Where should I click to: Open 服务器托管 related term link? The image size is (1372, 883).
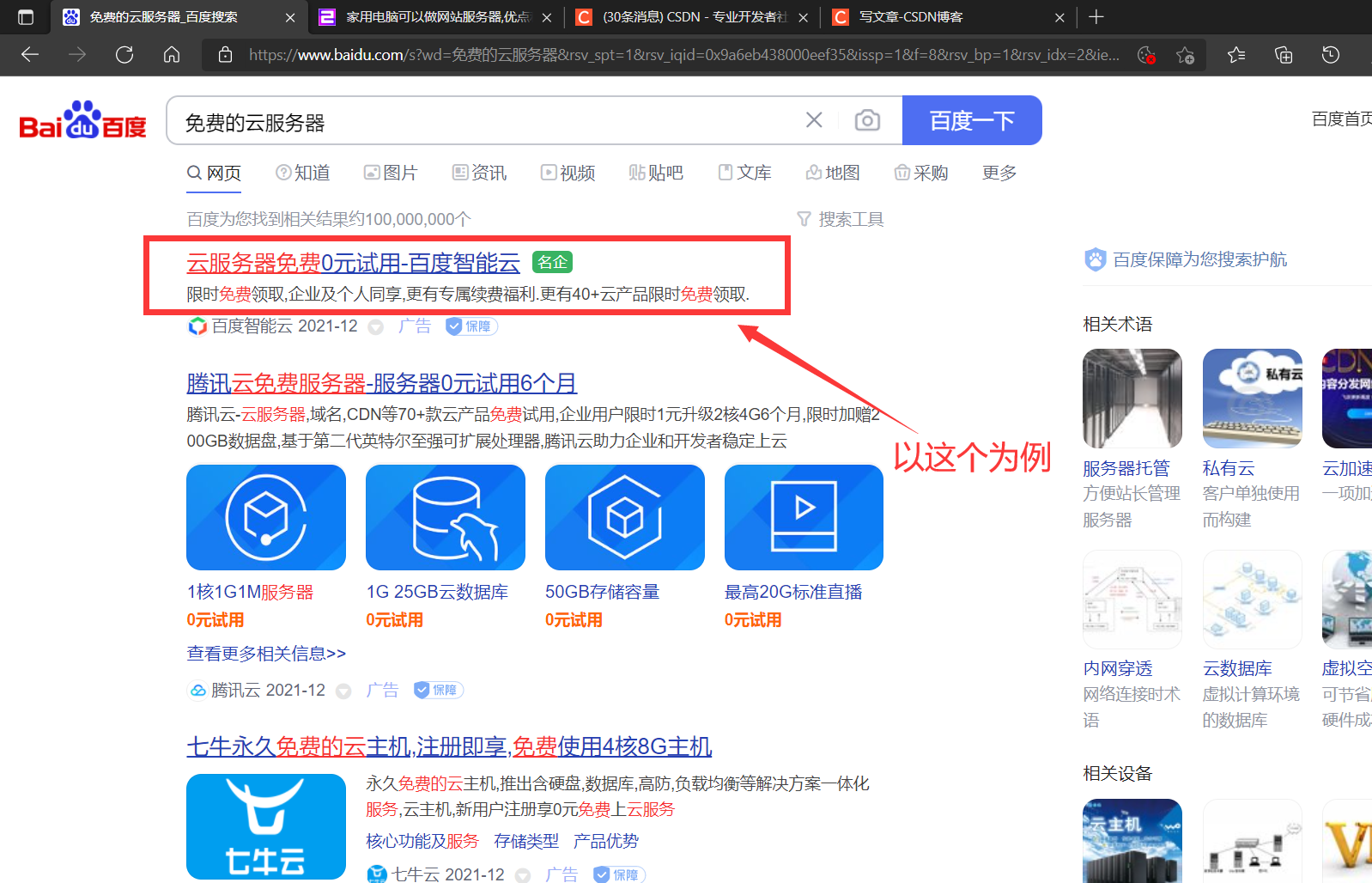click(x=1126, y=468)
